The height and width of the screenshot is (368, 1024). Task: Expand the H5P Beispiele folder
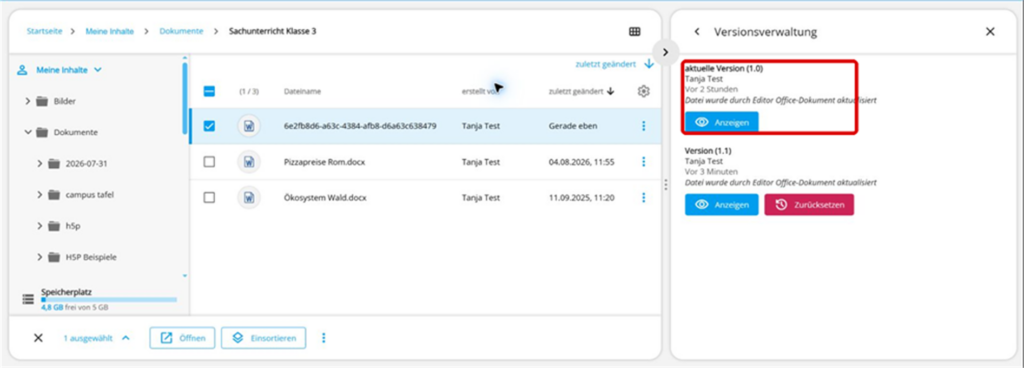[40, 257]
